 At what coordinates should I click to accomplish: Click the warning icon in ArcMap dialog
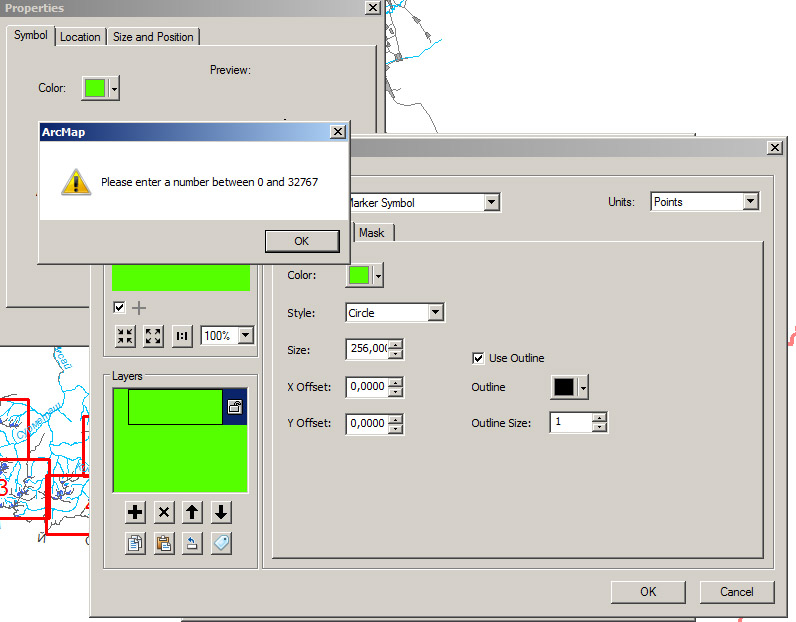coord(76,182)
